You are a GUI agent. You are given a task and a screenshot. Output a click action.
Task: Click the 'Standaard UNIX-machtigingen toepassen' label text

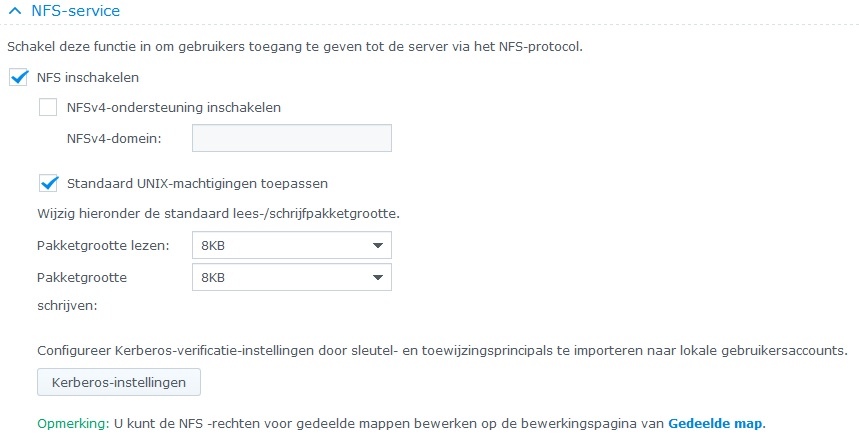pyautogui.click(x=197, y=183)
